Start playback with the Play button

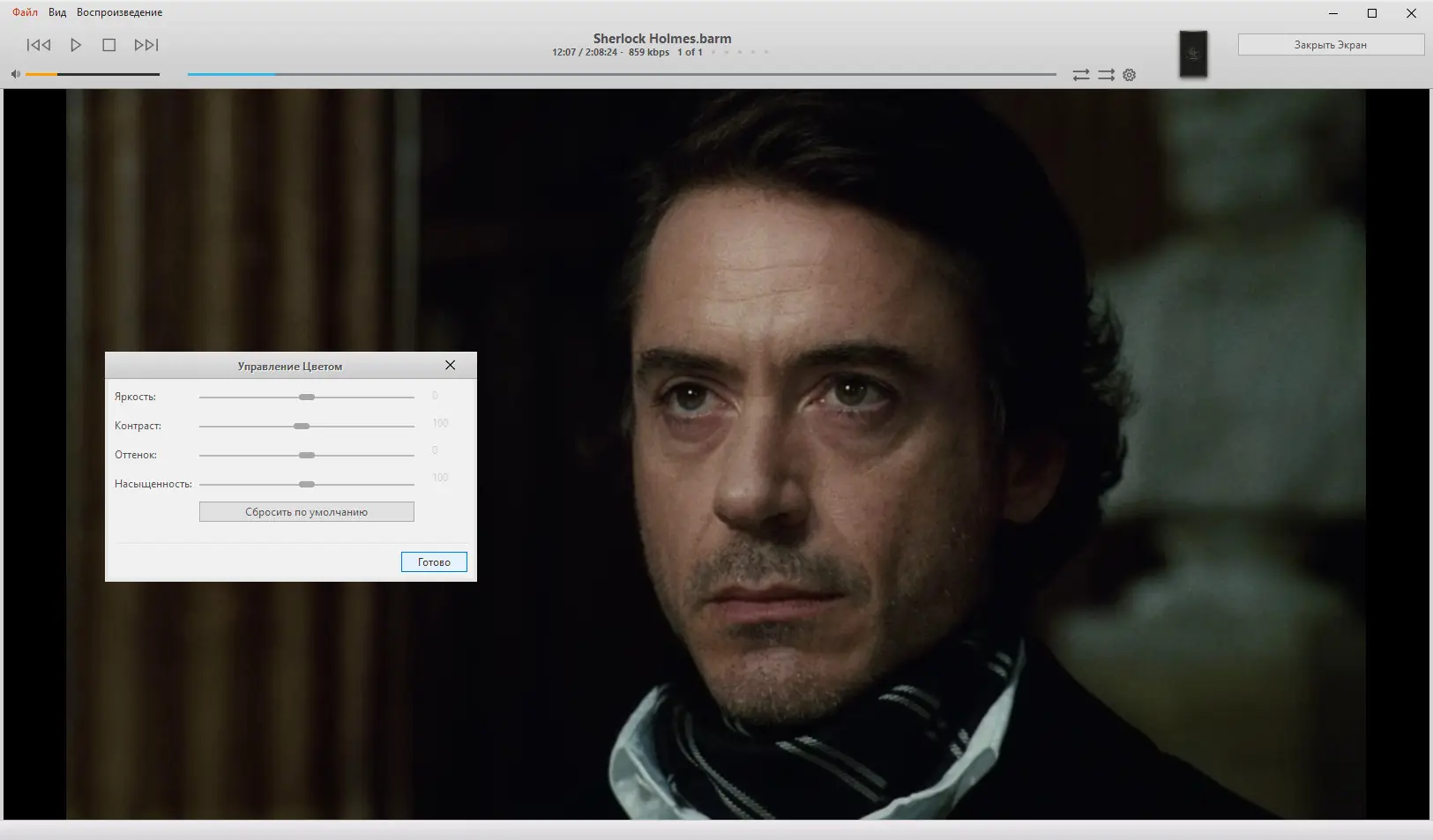(x=76, y=45)
